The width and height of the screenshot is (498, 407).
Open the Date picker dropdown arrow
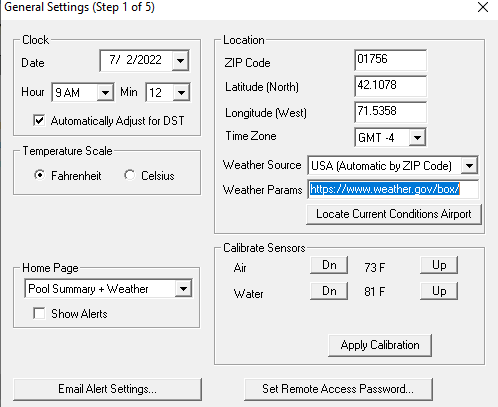click(x=180, y=61)
